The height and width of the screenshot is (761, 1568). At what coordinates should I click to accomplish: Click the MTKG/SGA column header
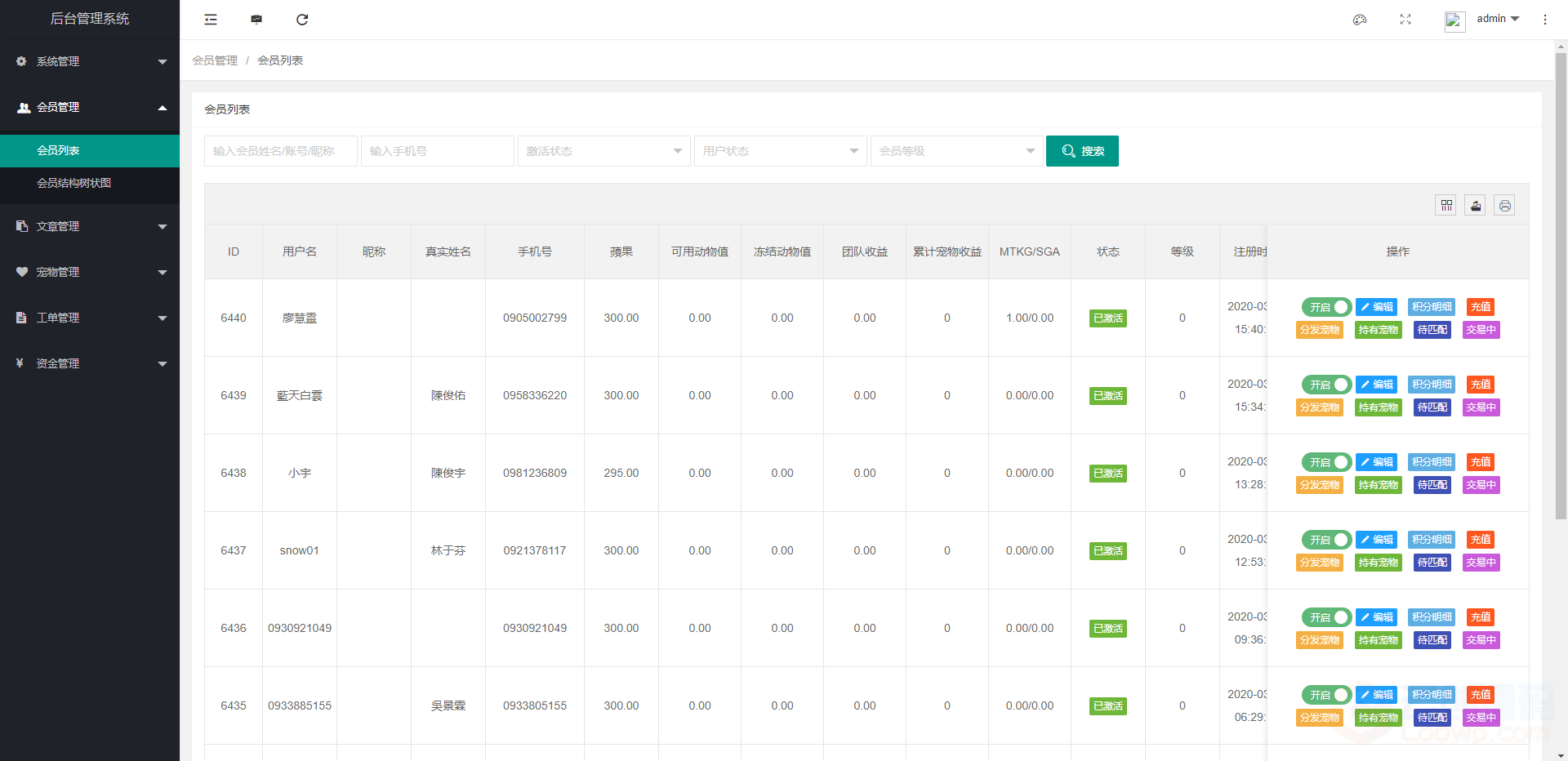point(1030,251)
